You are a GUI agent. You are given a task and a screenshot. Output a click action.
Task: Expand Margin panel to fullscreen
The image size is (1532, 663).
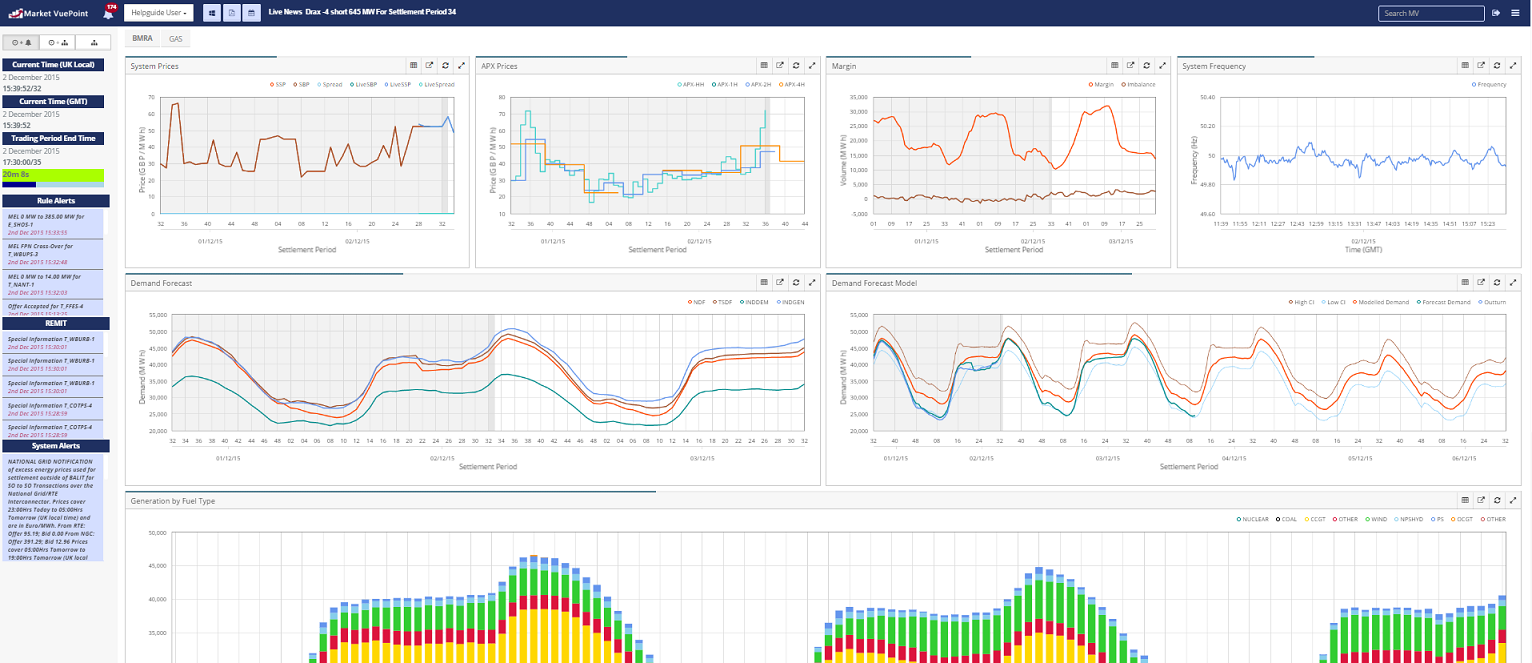coord(1162,65)
